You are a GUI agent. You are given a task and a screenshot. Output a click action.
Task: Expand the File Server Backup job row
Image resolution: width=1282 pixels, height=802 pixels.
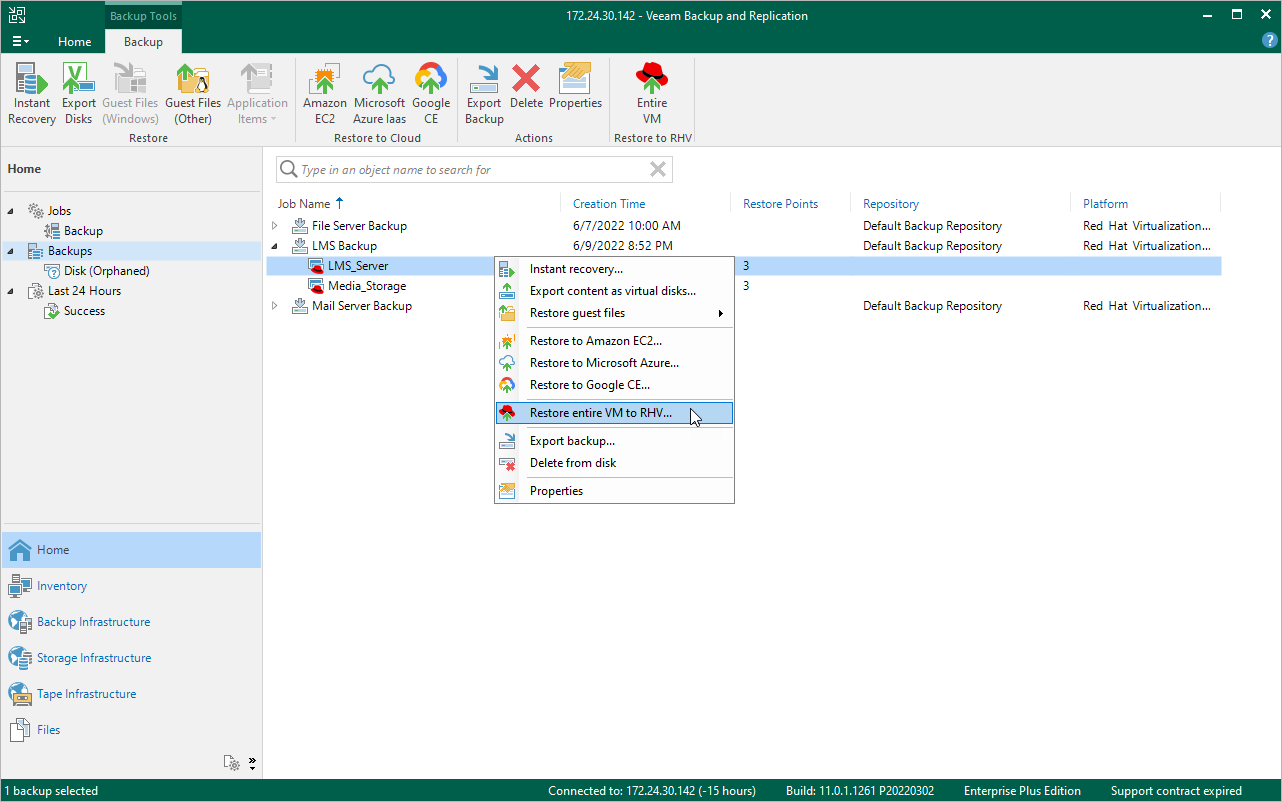pyautogui.click(x=275, y=226)
